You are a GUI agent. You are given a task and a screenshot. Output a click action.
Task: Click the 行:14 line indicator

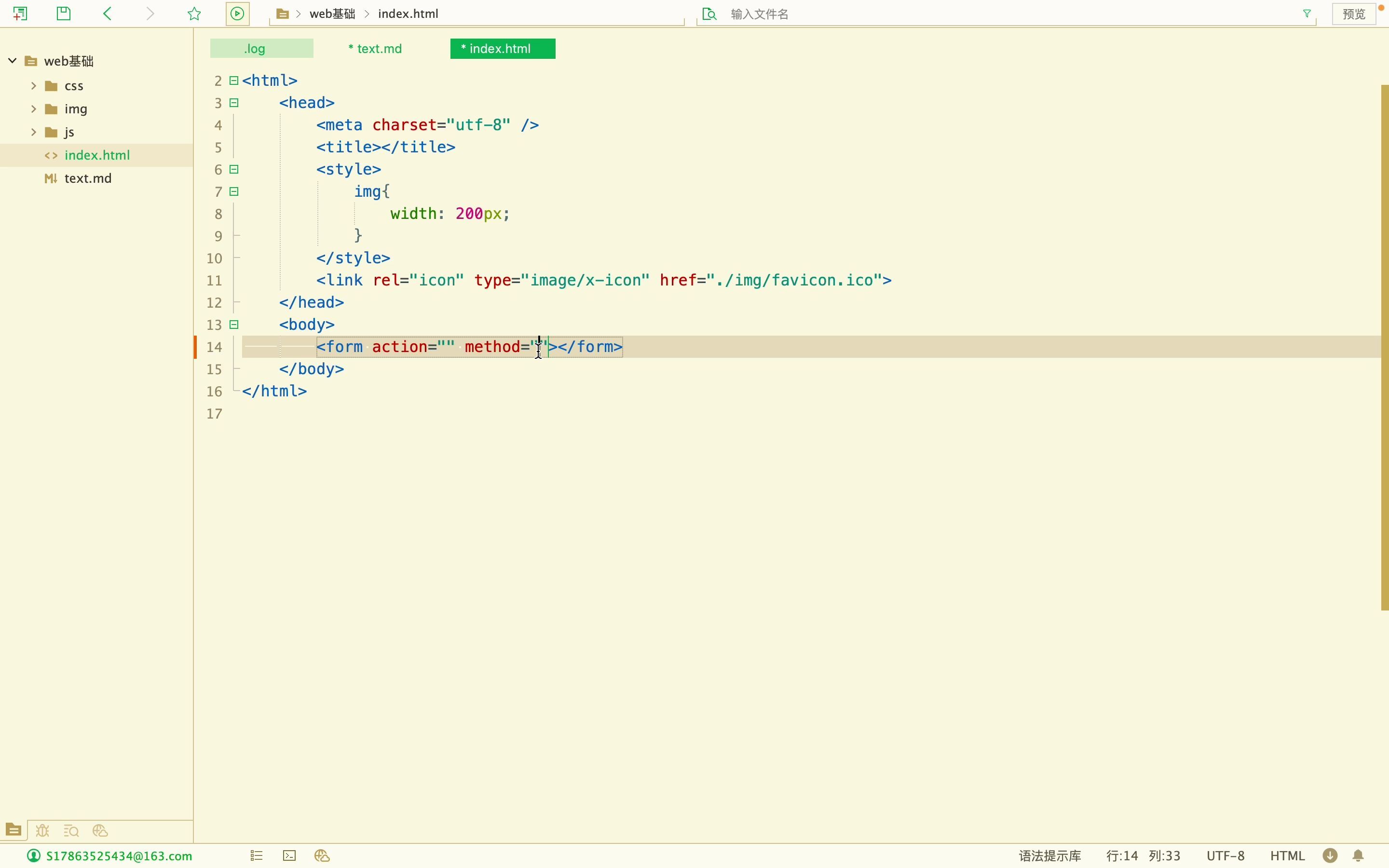[x=1122, y=856]
